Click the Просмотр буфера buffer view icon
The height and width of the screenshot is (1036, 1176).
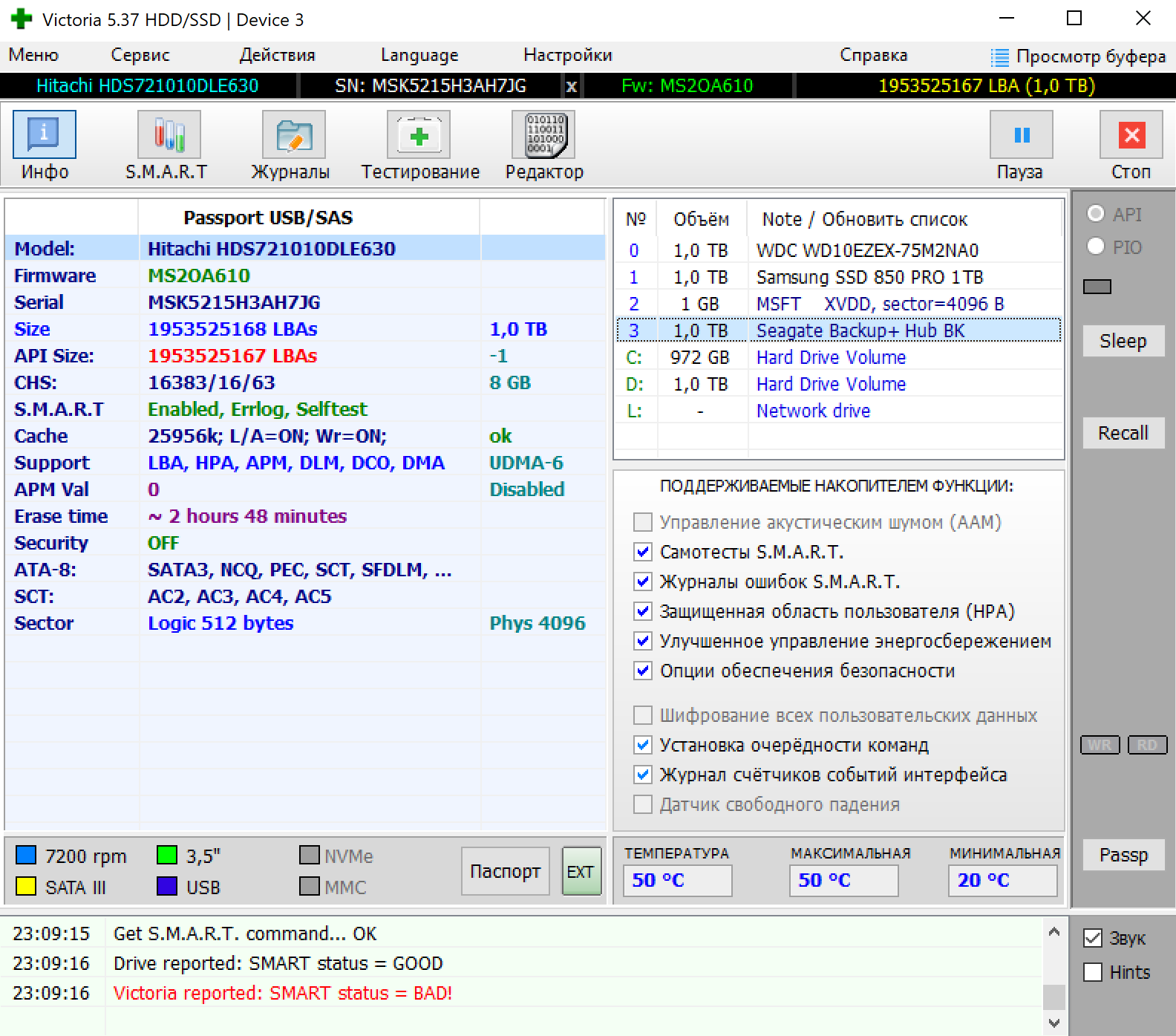click(1001, 57)
